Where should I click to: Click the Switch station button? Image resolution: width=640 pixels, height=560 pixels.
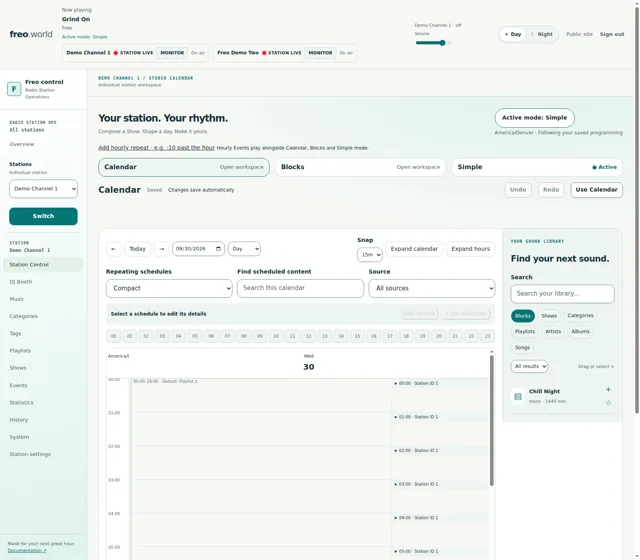click(x=43, y=216)
